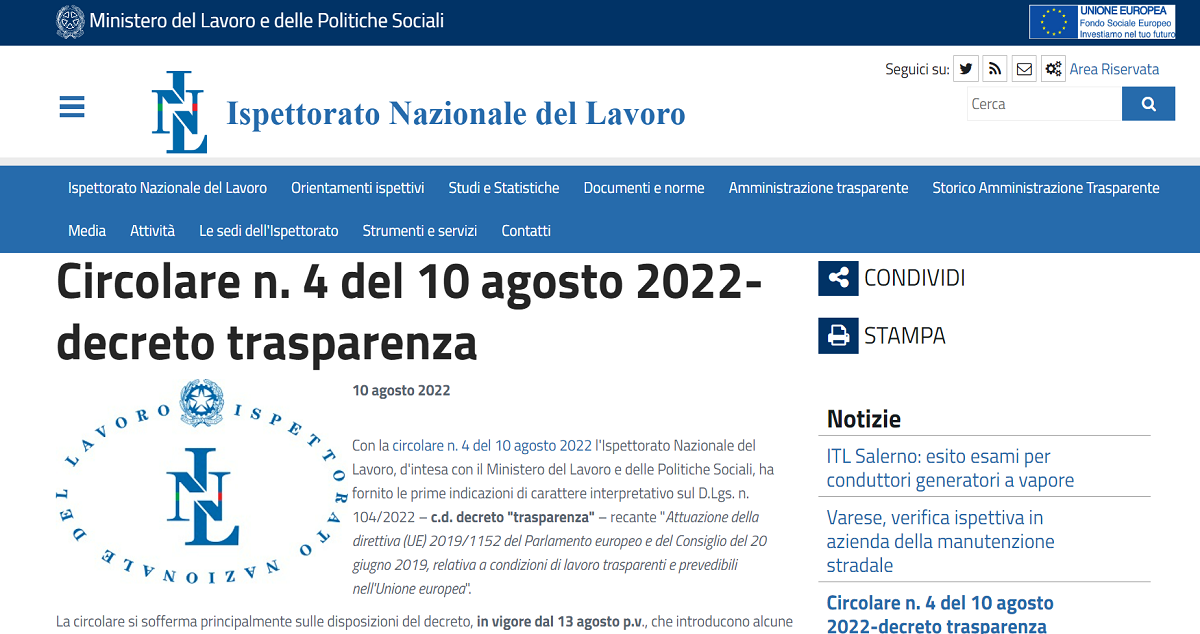Open Circolare n. 4 decreto trasparenza news link
Image resolution: width=1200 pixels, height=634 pixels.
click(940, 614)
